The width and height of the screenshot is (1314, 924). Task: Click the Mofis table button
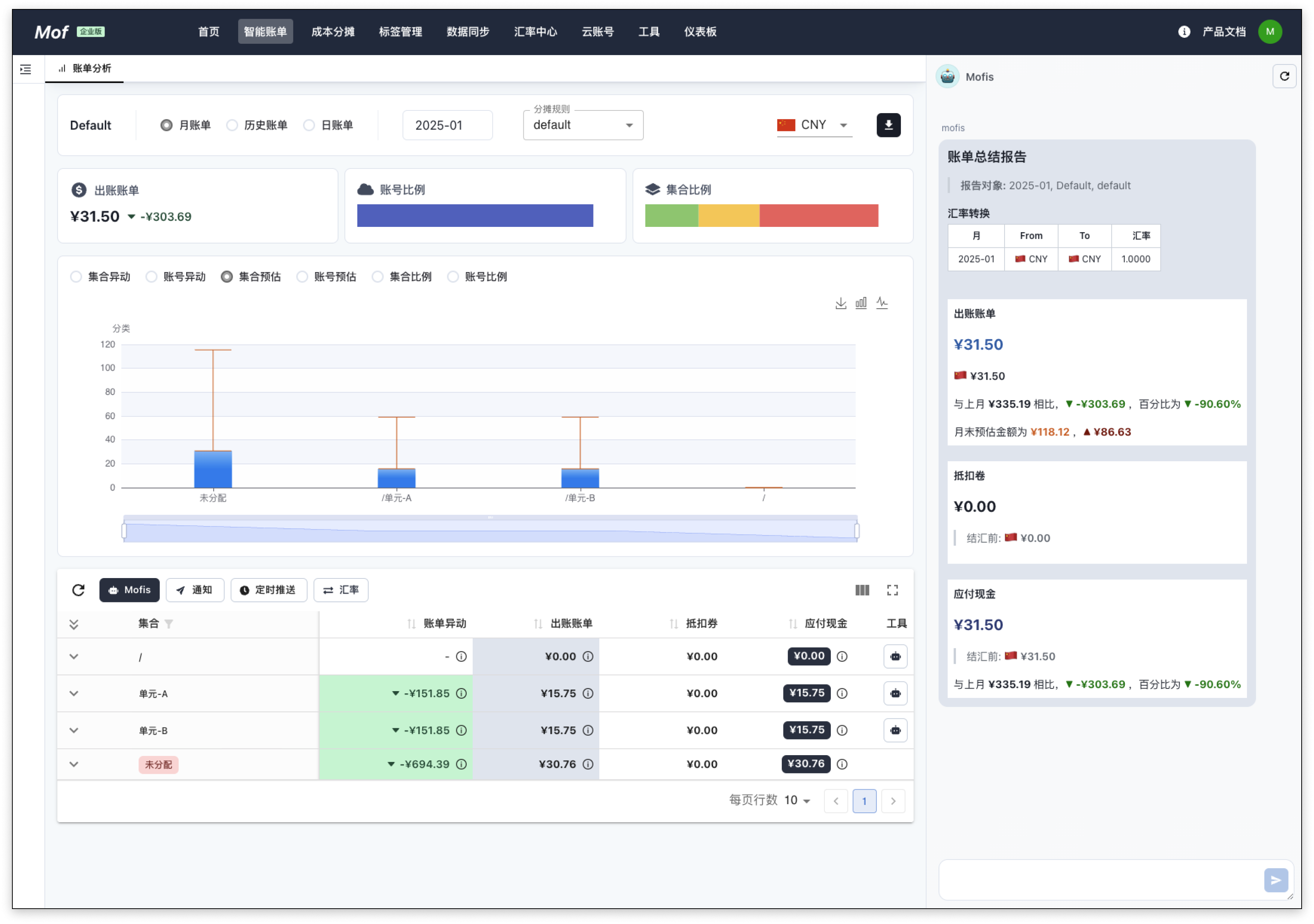tap(129, 590)
